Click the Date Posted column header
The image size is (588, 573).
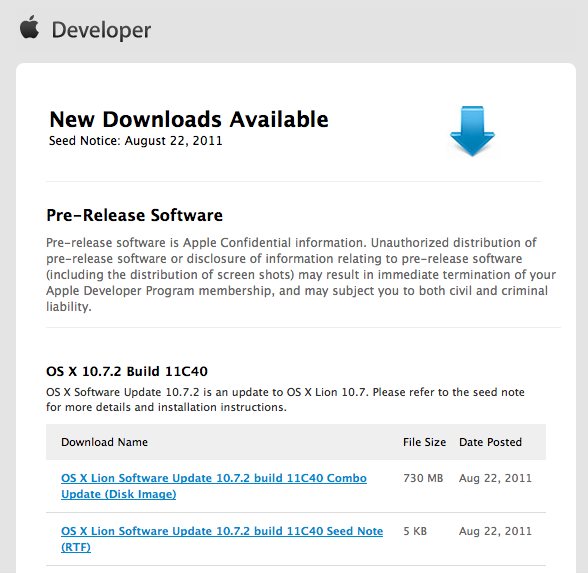(x=490, y=442)
